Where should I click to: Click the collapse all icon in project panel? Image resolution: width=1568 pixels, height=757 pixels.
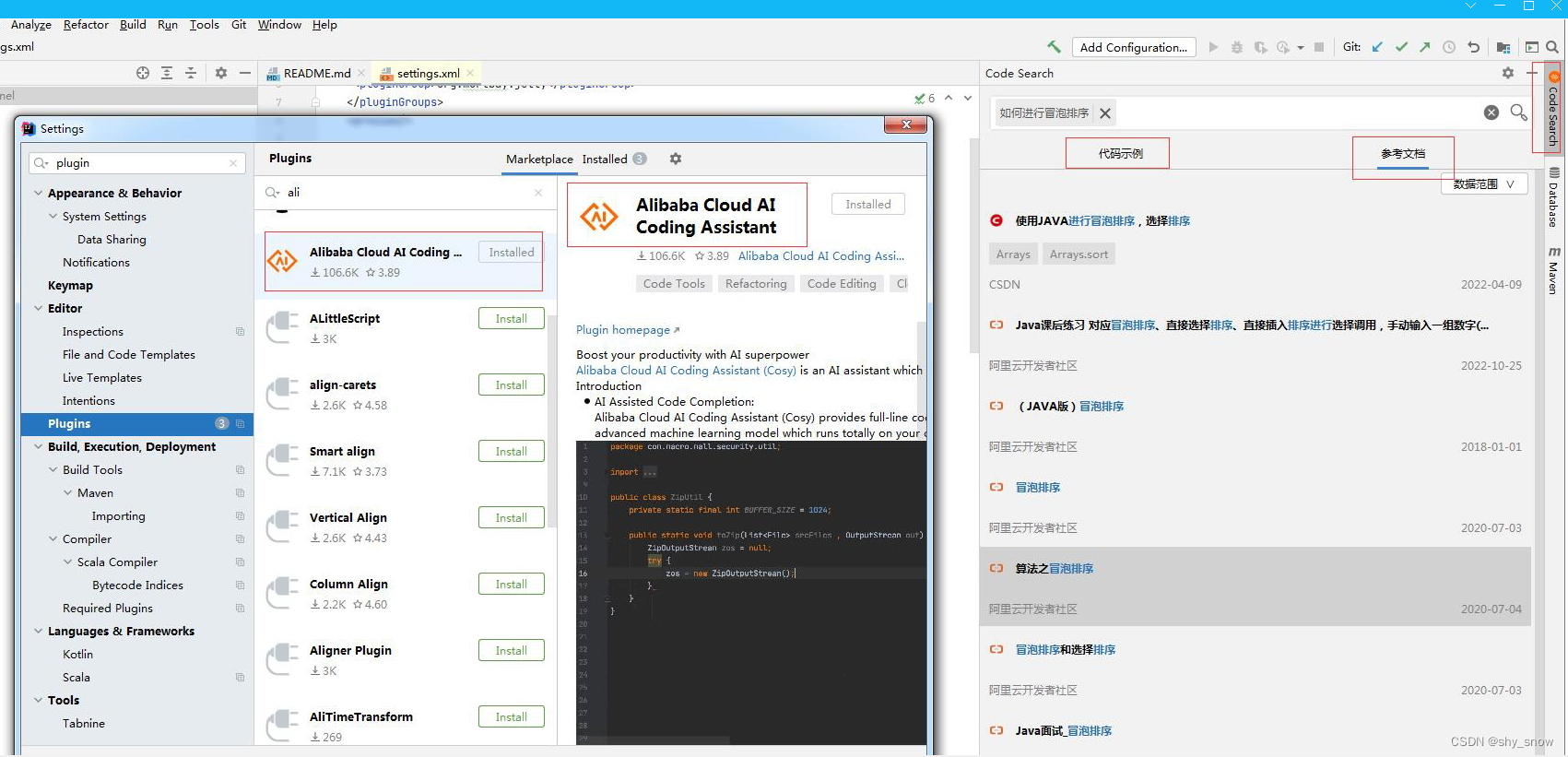coord(191,73)
